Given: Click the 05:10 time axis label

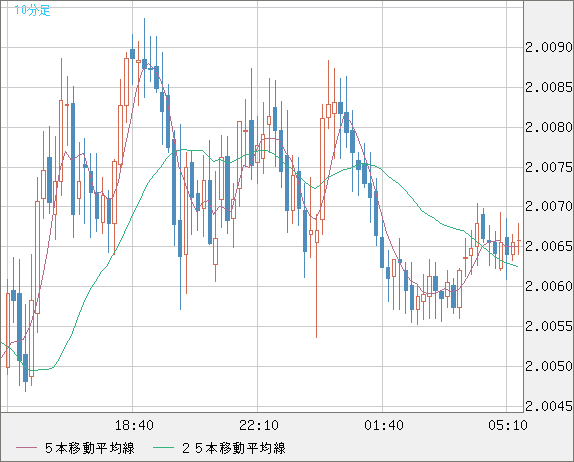Looking at the screenshot, I should 508,425.
